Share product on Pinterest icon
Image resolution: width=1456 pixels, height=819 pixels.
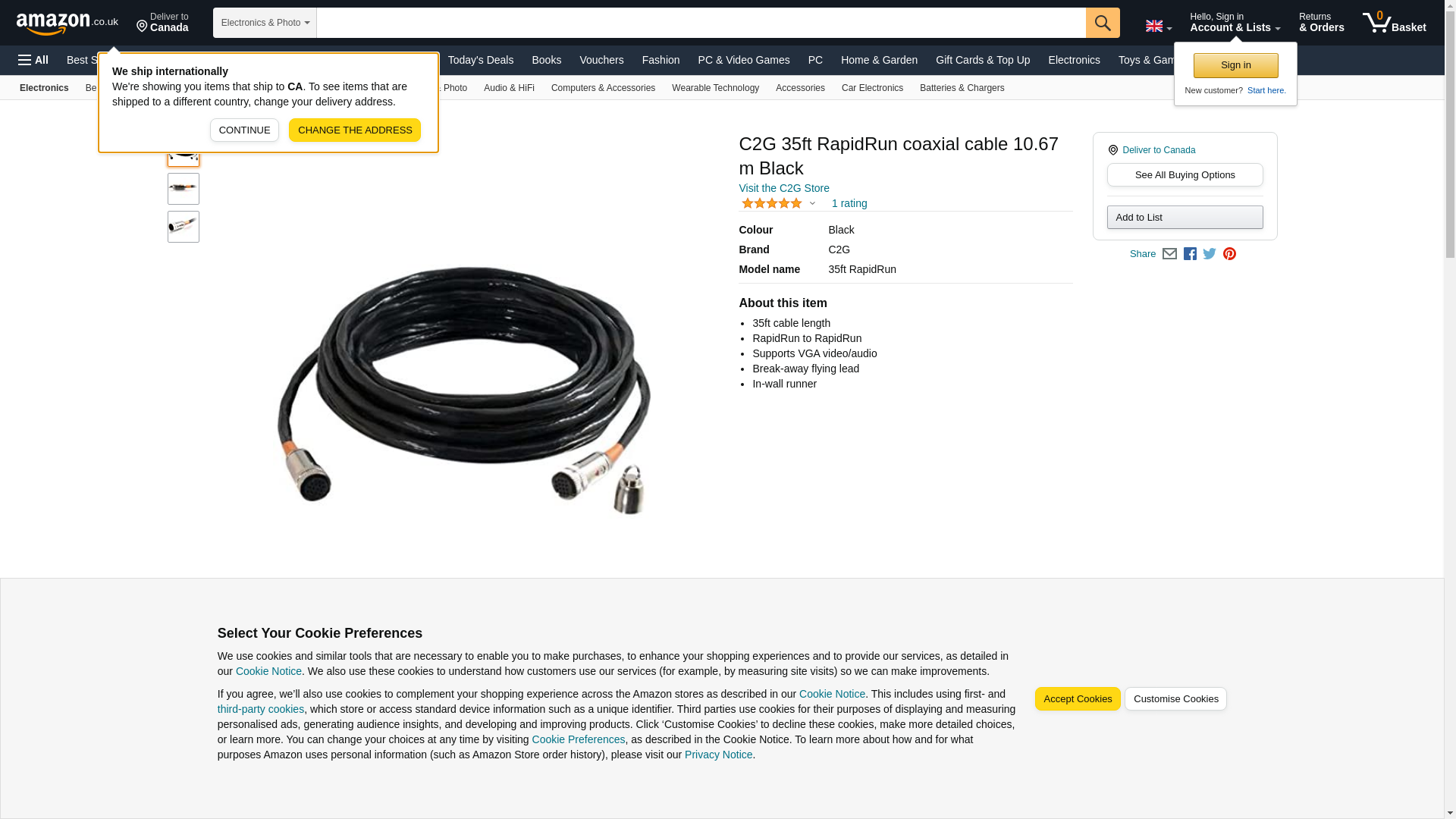coord(1229,254)
